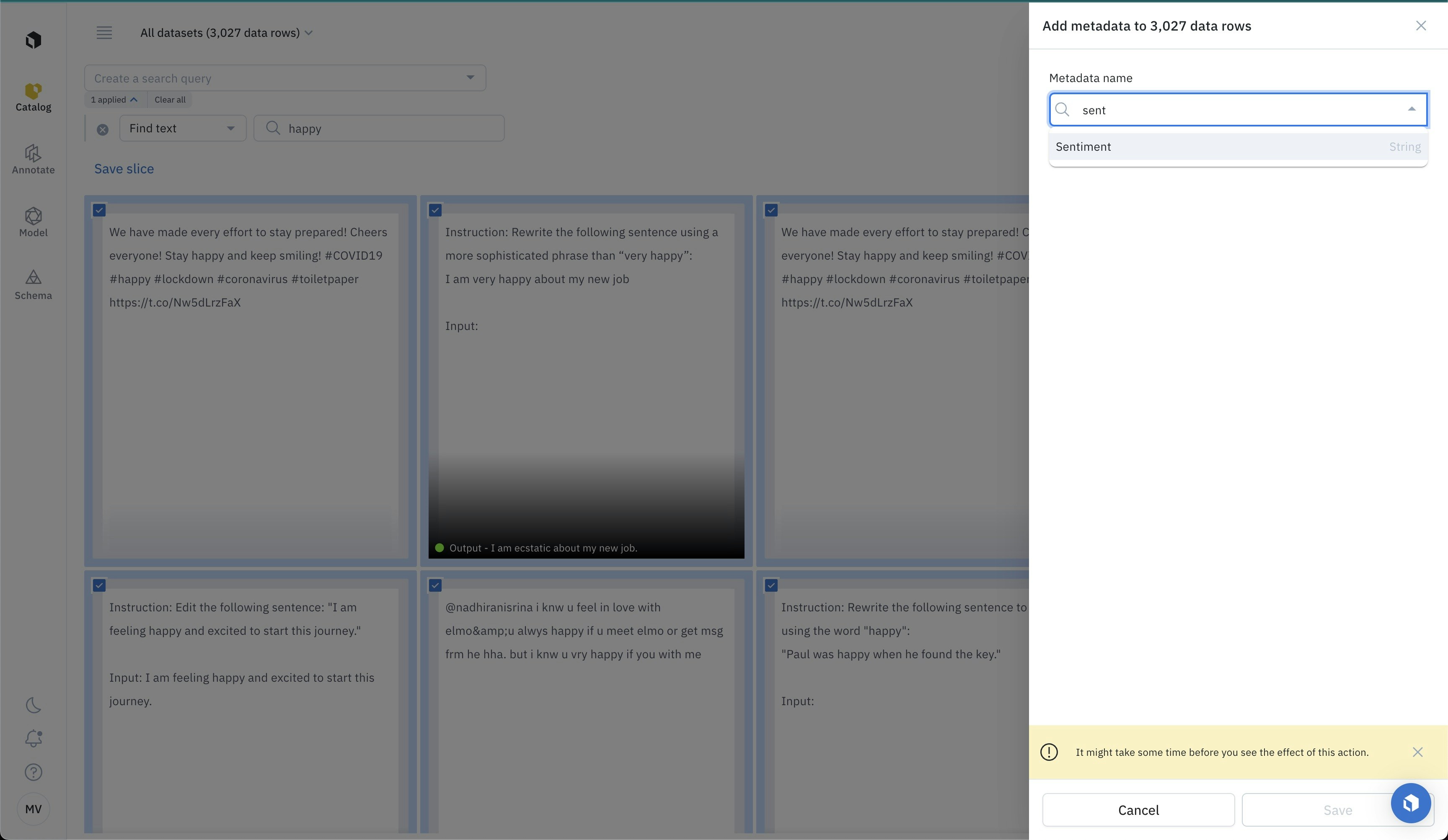Uncheck the first COVID19 tweet card

[x=99, y=210]
